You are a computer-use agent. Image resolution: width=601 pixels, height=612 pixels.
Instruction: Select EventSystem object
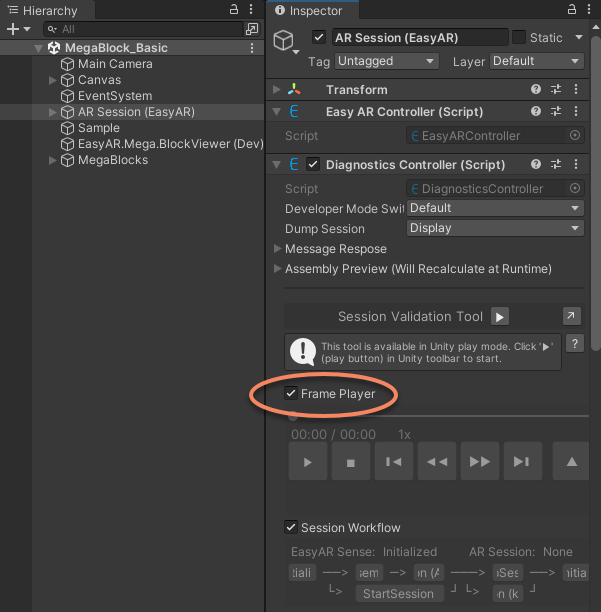[115, 96]
